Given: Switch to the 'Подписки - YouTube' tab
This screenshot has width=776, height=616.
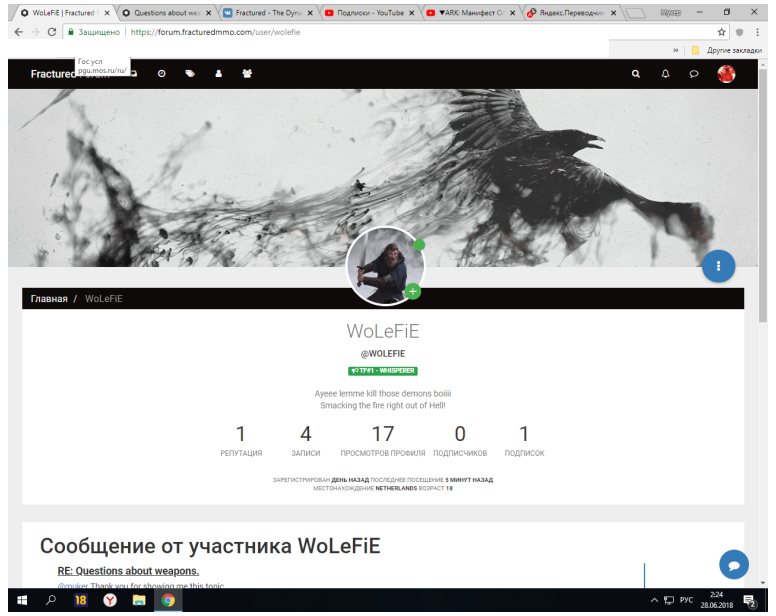Looking at the screenshot, I should click(370, 13).
